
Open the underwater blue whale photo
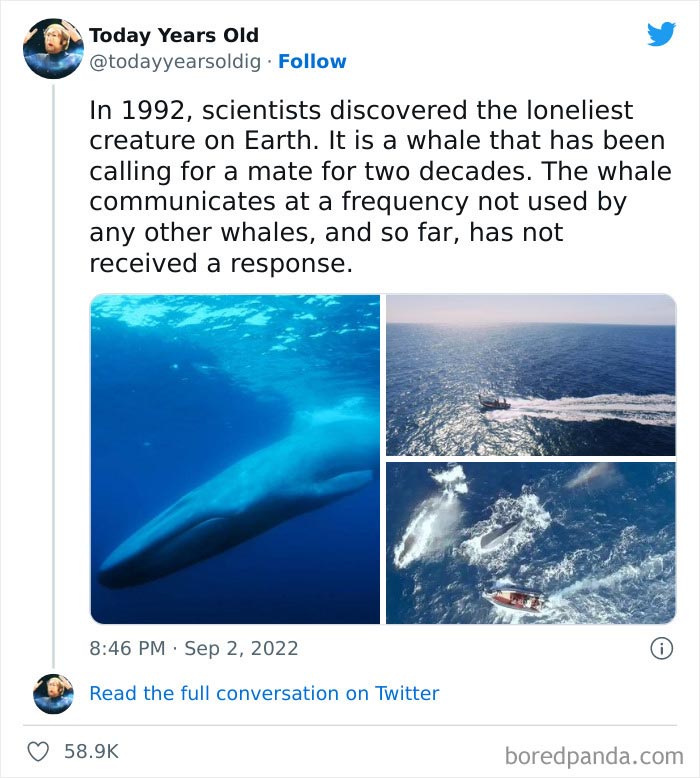(235, 459)
